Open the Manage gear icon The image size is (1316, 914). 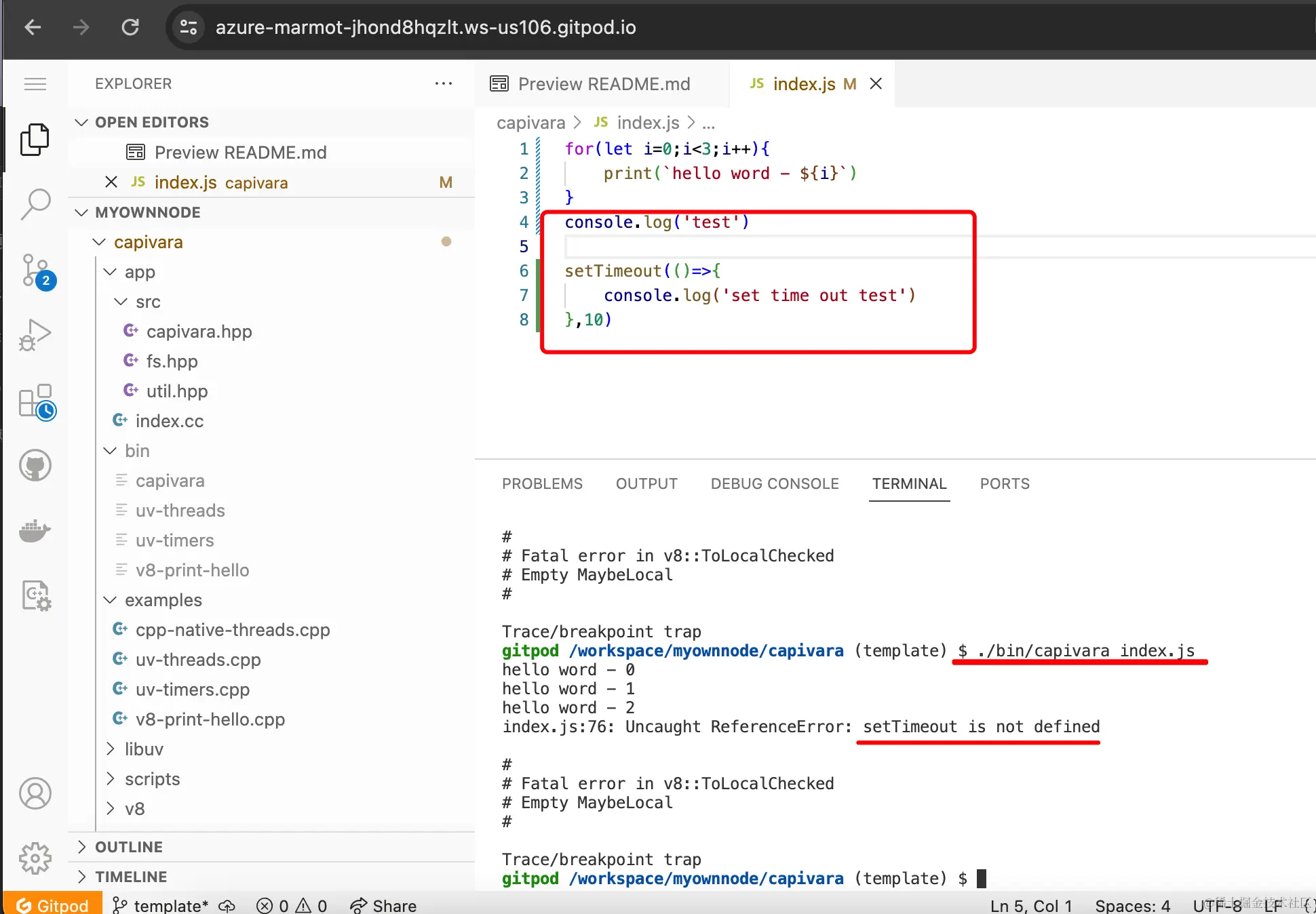35,858
